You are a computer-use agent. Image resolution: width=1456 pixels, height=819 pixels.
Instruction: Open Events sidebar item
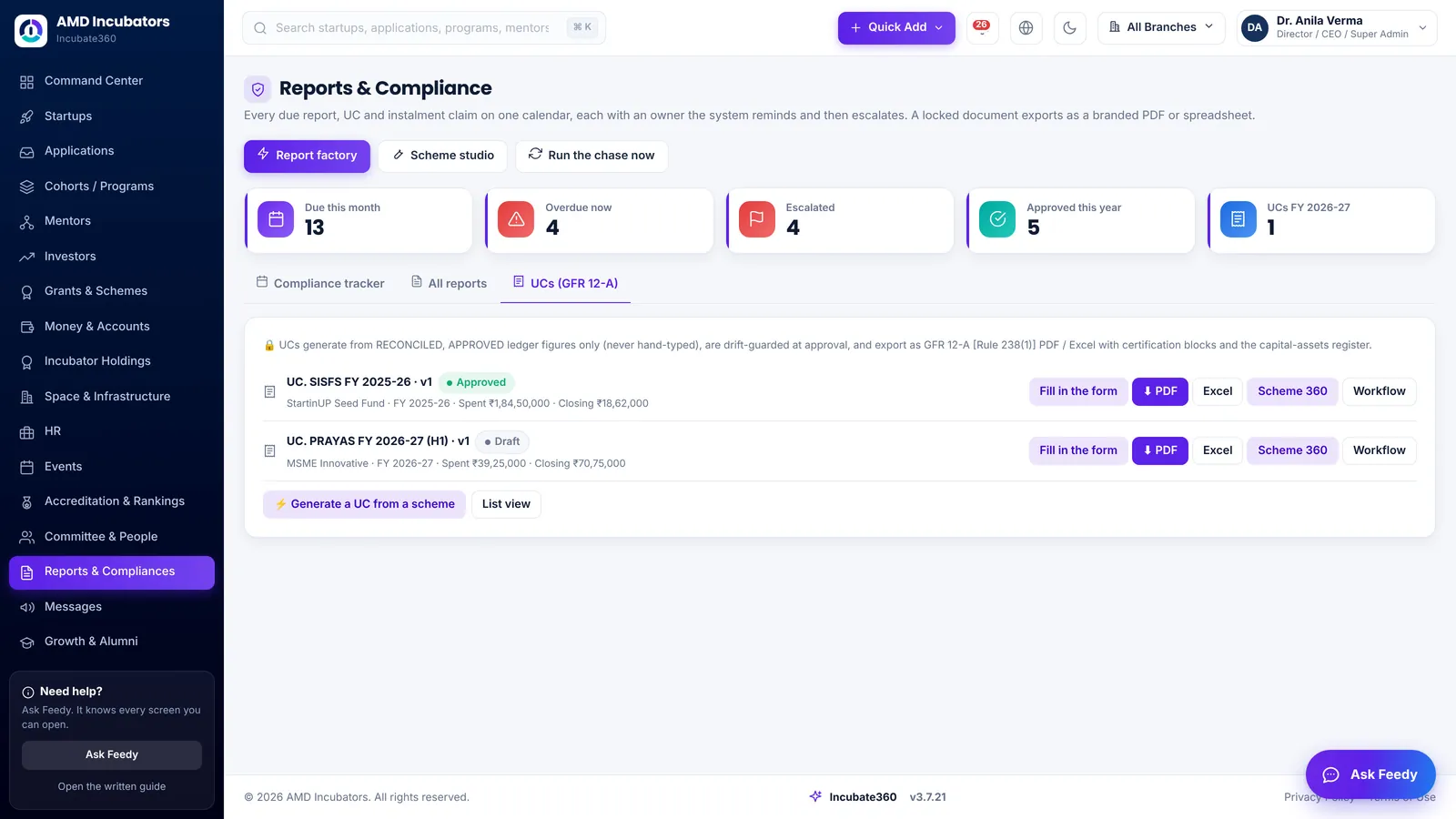tap(112, 467)
